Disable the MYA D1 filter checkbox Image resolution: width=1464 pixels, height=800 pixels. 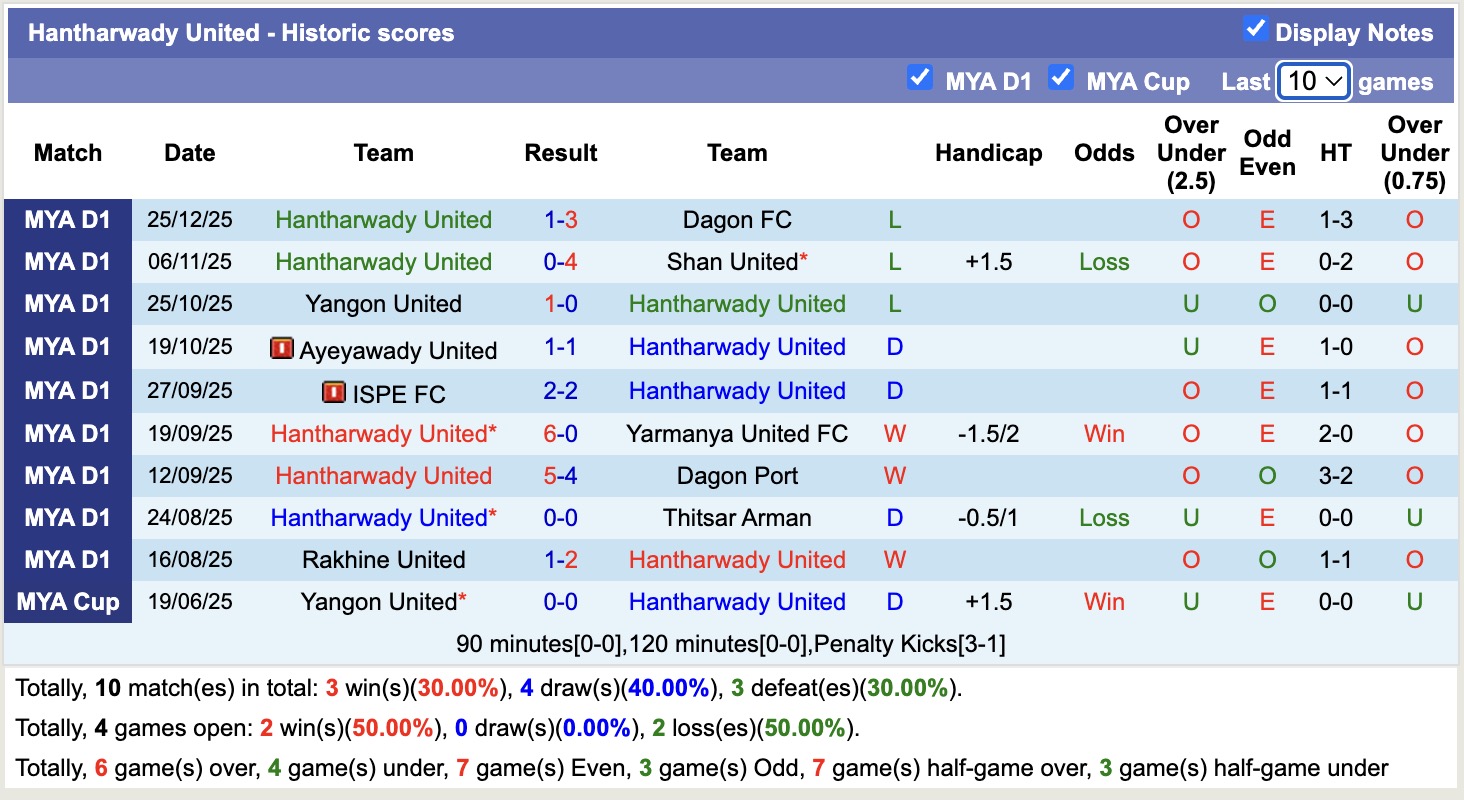pos(919,77)
